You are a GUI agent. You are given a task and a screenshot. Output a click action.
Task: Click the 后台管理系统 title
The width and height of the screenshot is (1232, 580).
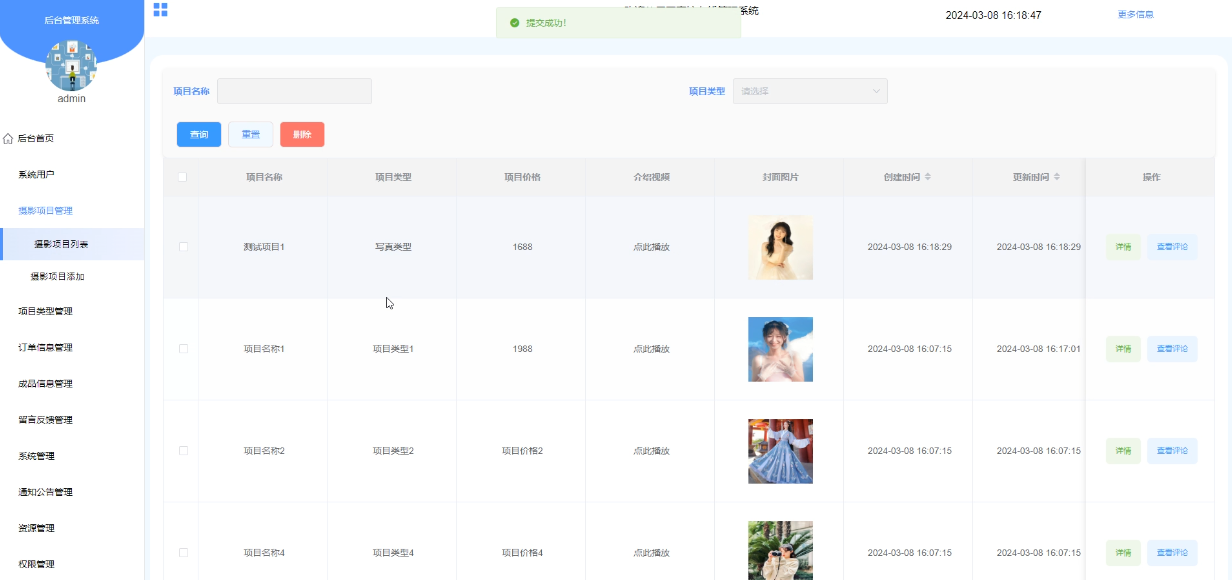(x=71, y=20)
